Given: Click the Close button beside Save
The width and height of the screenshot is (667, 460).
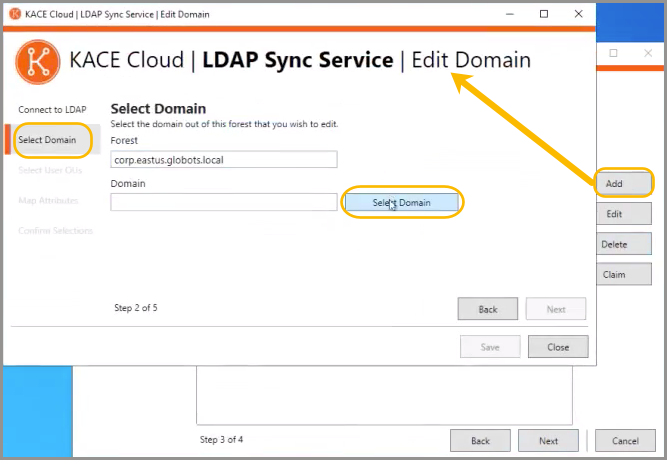Looking at the screenshot, I should 558,347.
